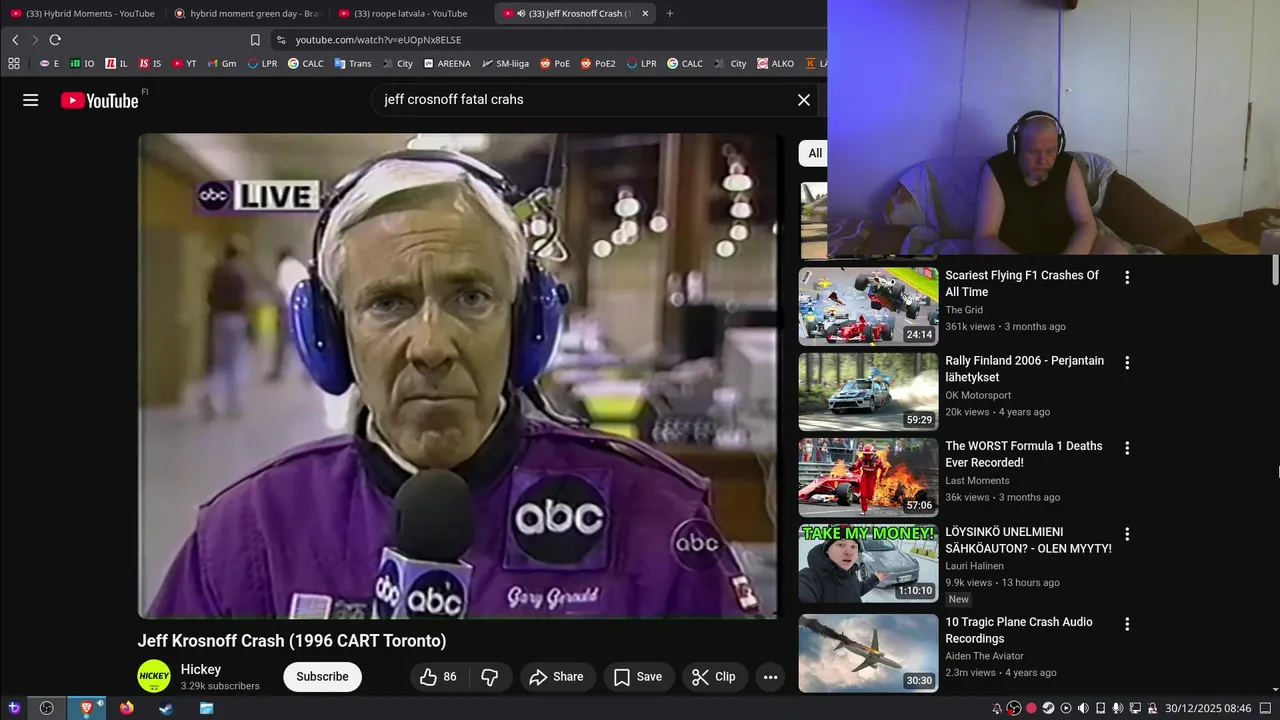Go back in browser history
Image resolution: width=1280 pixels, height=720 pixels.
click(15, 40)
